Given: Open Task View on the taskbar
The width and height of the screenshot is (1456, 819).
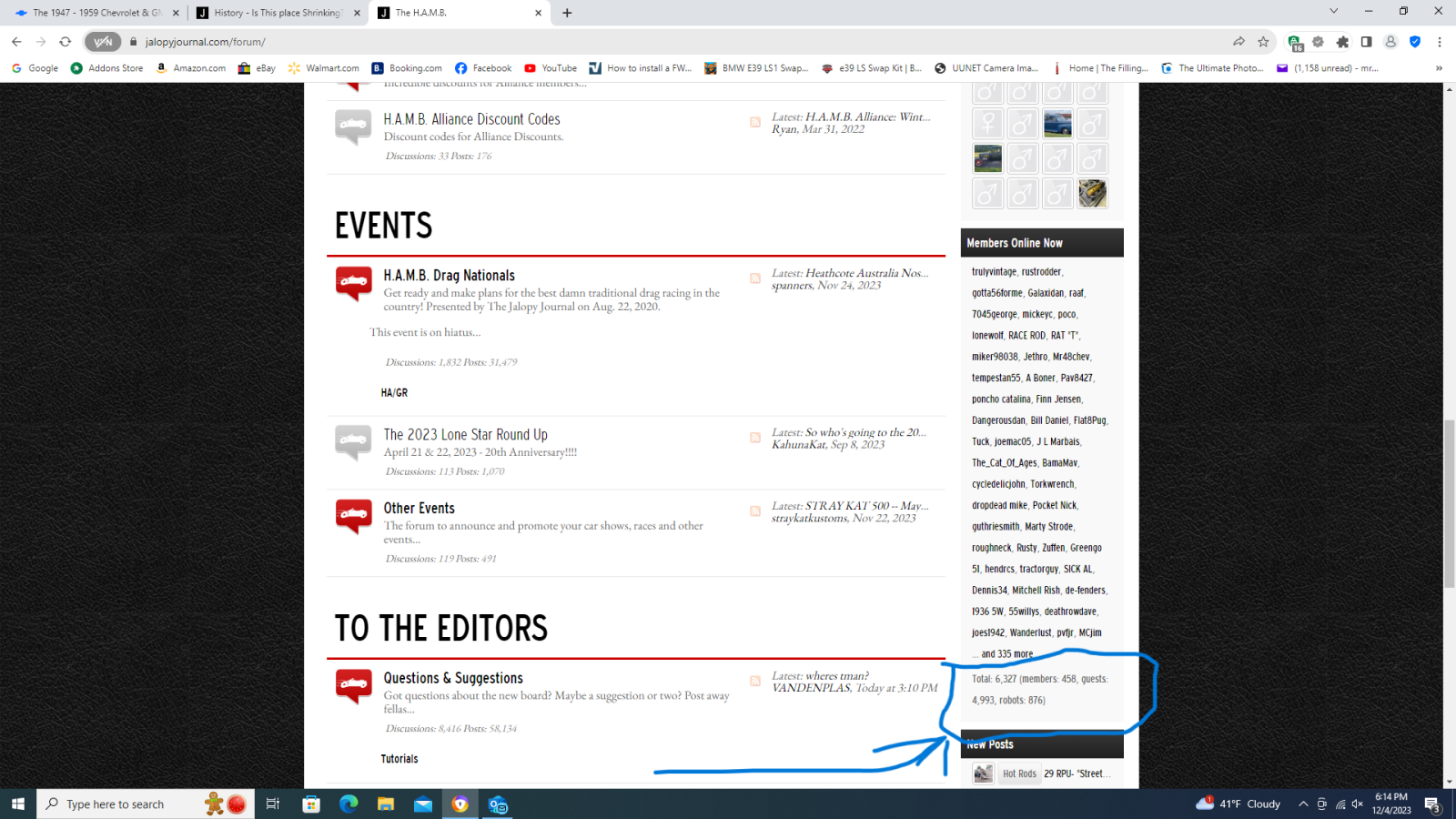Looking at the screenshot, I should 272,804.
